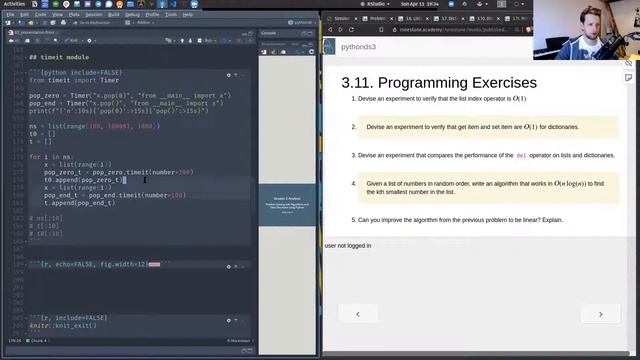
Task: Click the find/replace magnifier icon
Action: click(55, 41)
